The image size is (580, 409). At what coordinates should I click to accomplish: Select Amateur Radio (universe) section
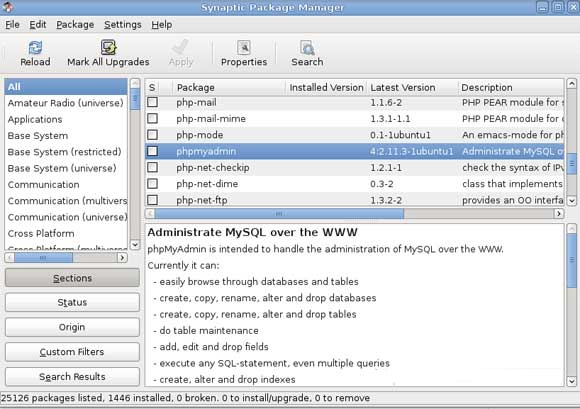coord(66,103)
